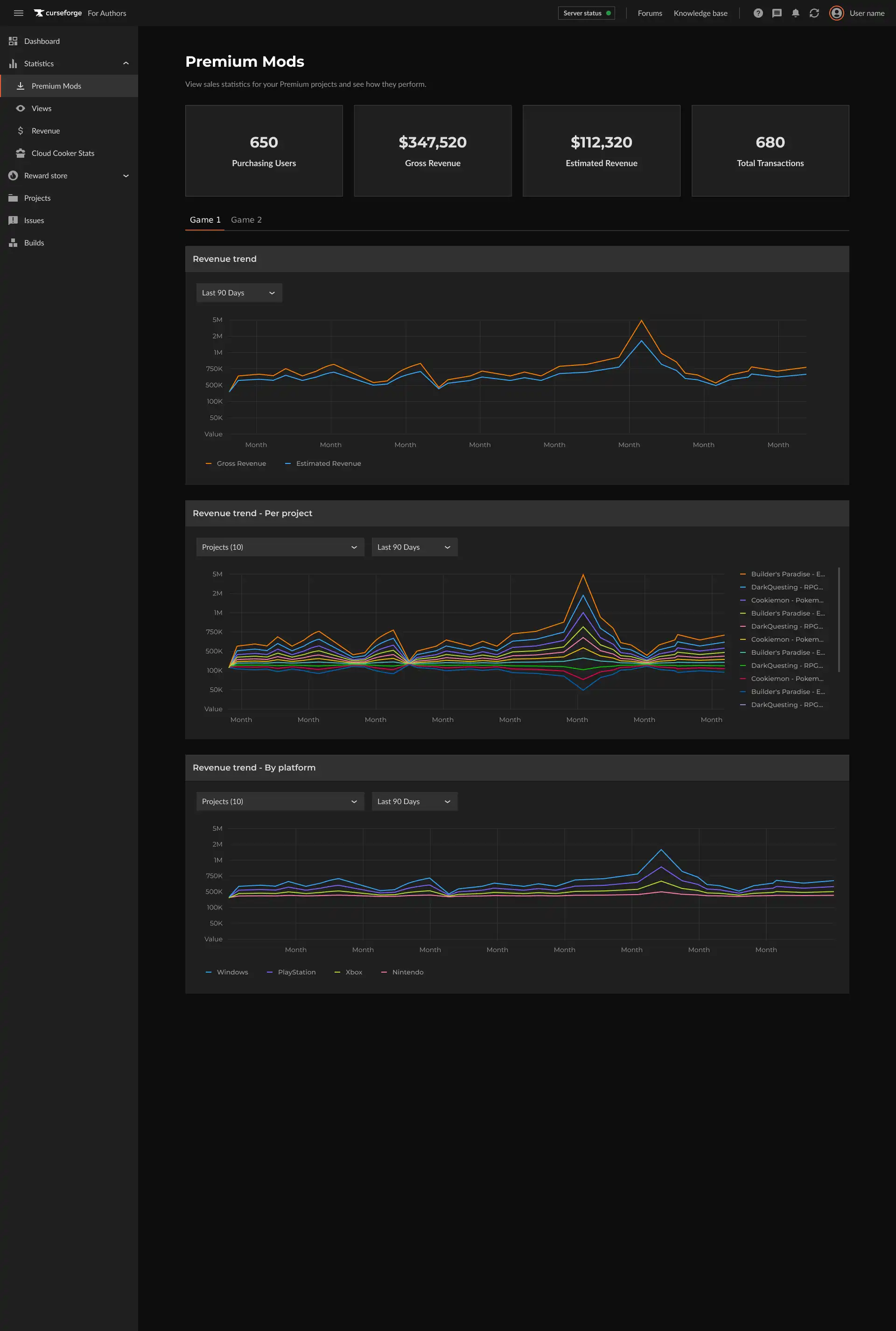The width and height of the screenshot is (896, 1331).
Task: Click the Builds blocks icon
Action: 13,243
